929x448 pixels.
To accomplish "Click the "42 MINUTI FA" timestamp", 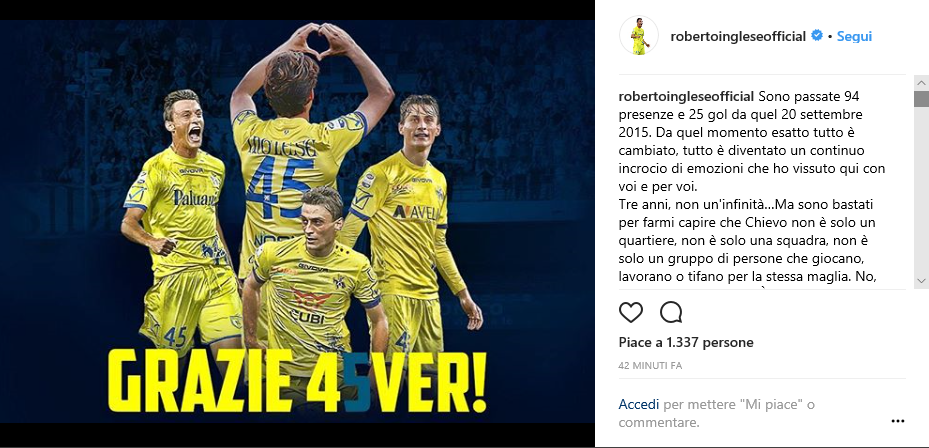I will (650, 366).
